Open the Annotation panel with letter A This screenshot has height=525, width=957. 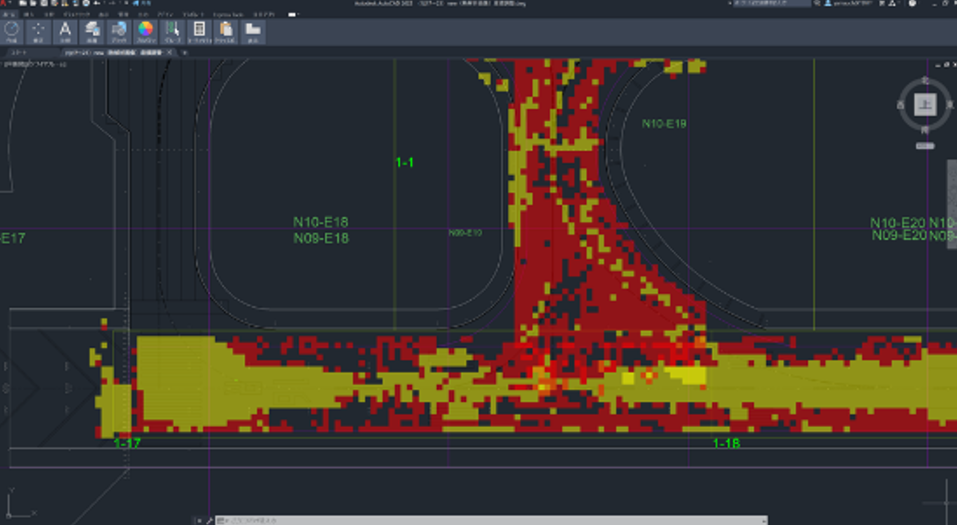(x=65, y=32)
